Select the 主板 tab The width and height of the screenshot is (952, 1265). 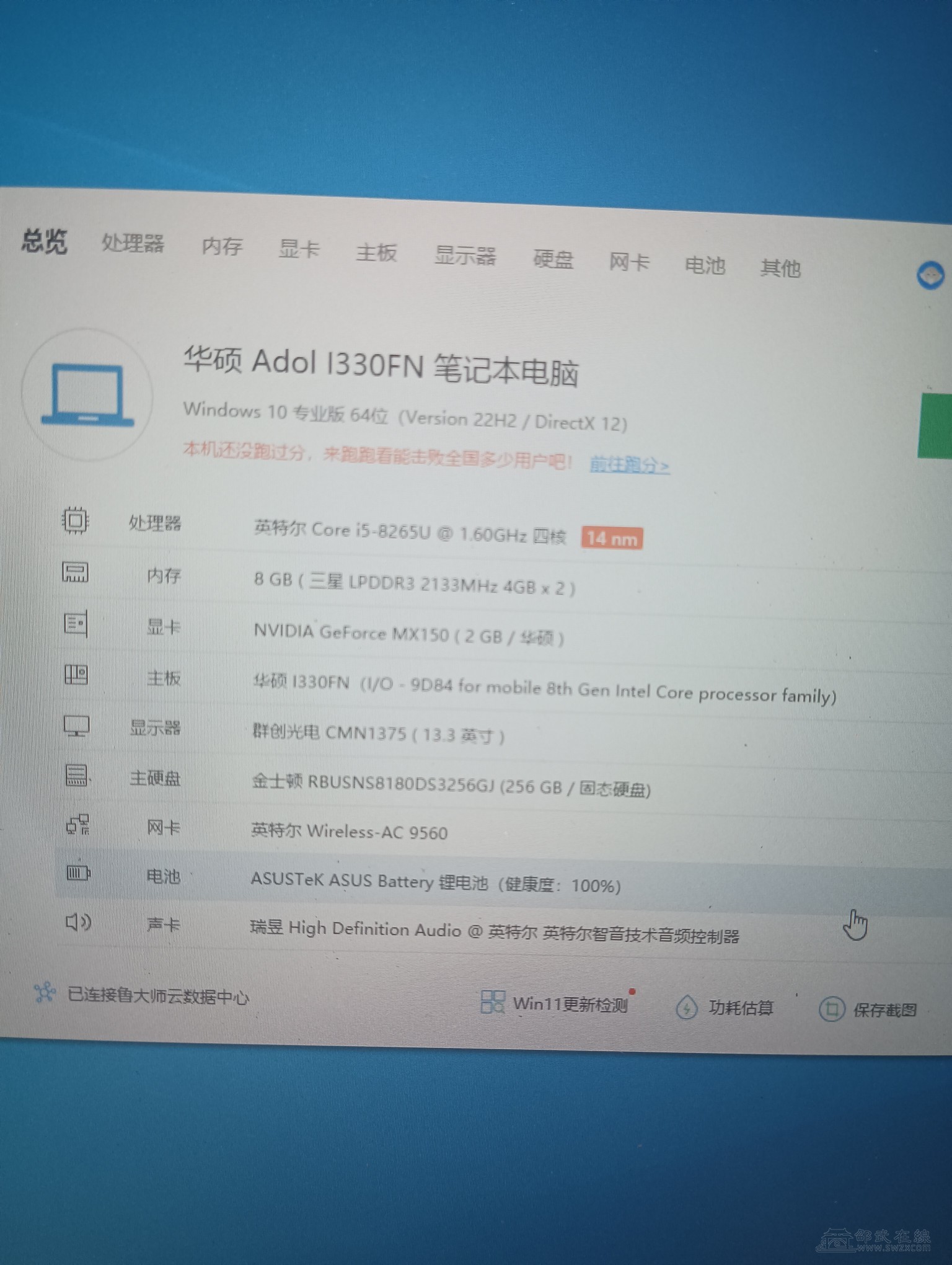pyautogui.click(x=376, y=253)
